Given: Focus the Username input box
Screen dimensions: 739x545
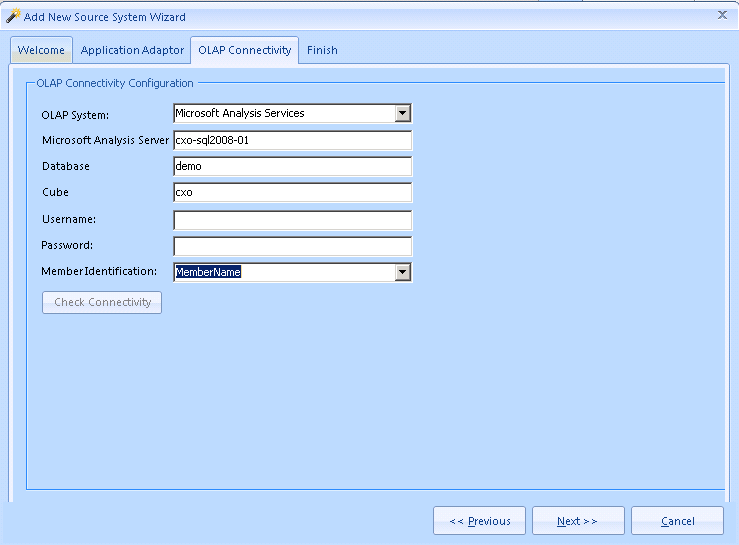Looking at the screenshot, I should pos(293,220).
